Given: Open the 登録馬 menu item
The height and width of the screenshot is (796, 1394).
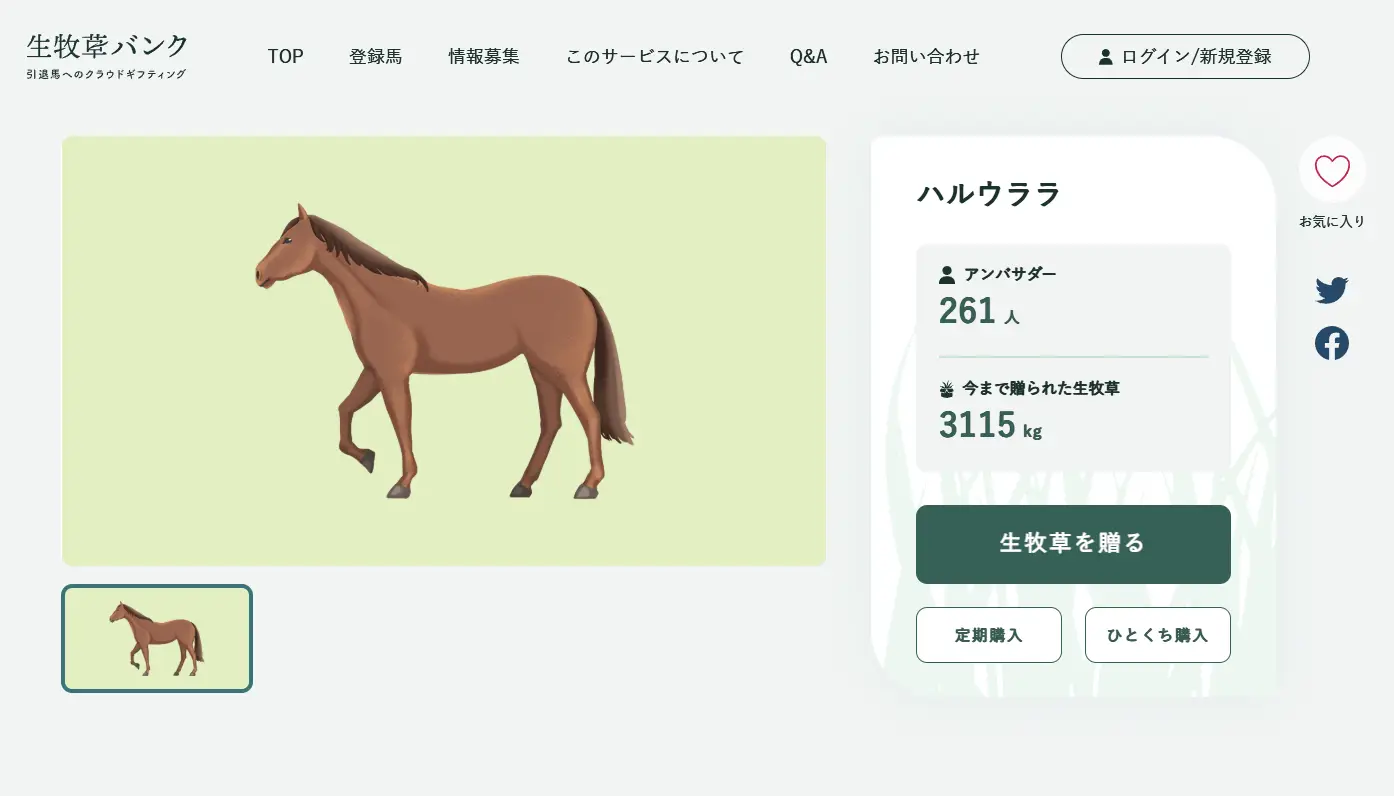Looking at the screenshot, I should 376,57.
